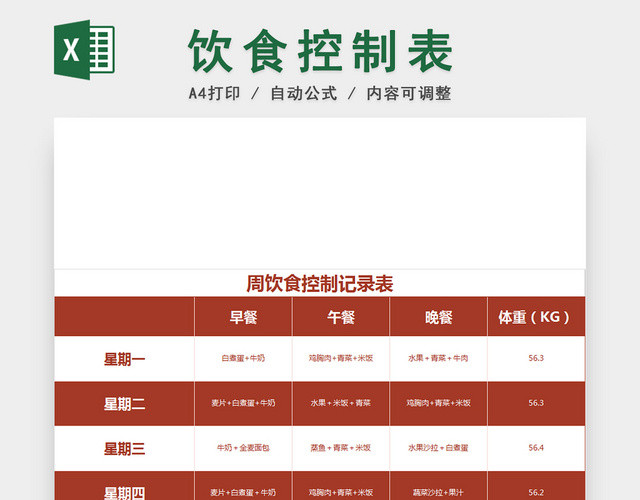Click the title 饮食控制表
This screenshot has height=500, width=640.
(320, 51)
